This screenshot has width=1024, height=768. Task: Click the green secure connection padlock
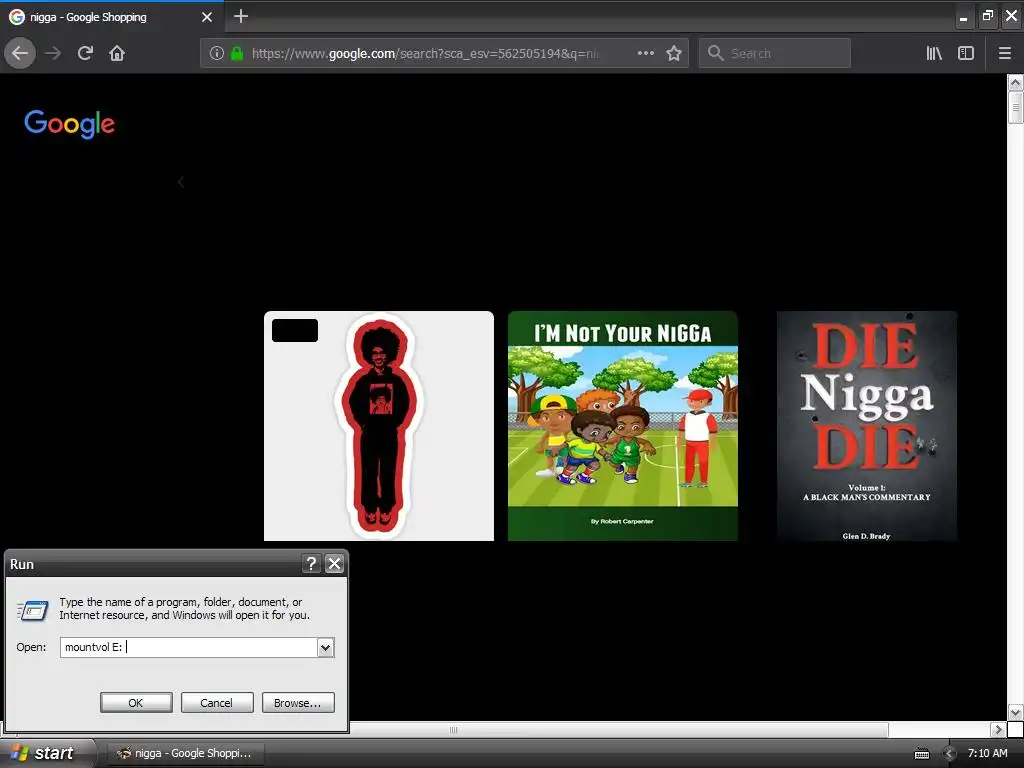pyautogui.click(x=237, y=53)
